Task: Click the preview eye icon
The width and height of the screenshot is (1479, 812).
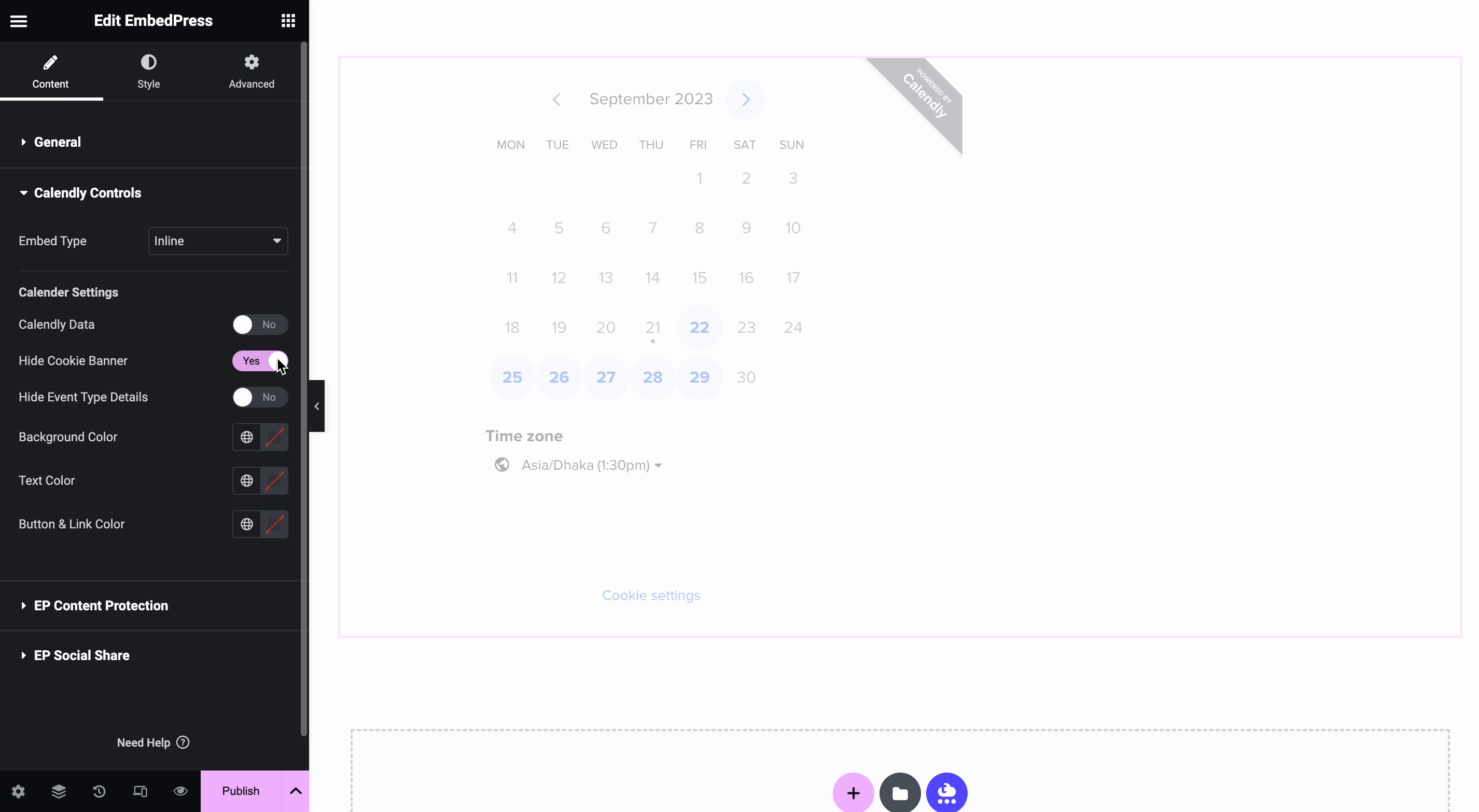Action: coord(180,790)
